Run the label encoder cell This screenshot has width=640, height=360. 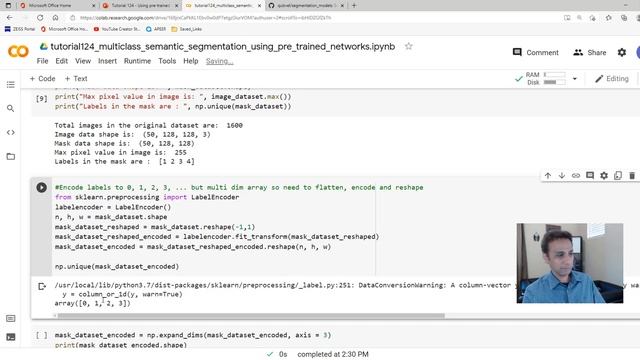[41, 187]
